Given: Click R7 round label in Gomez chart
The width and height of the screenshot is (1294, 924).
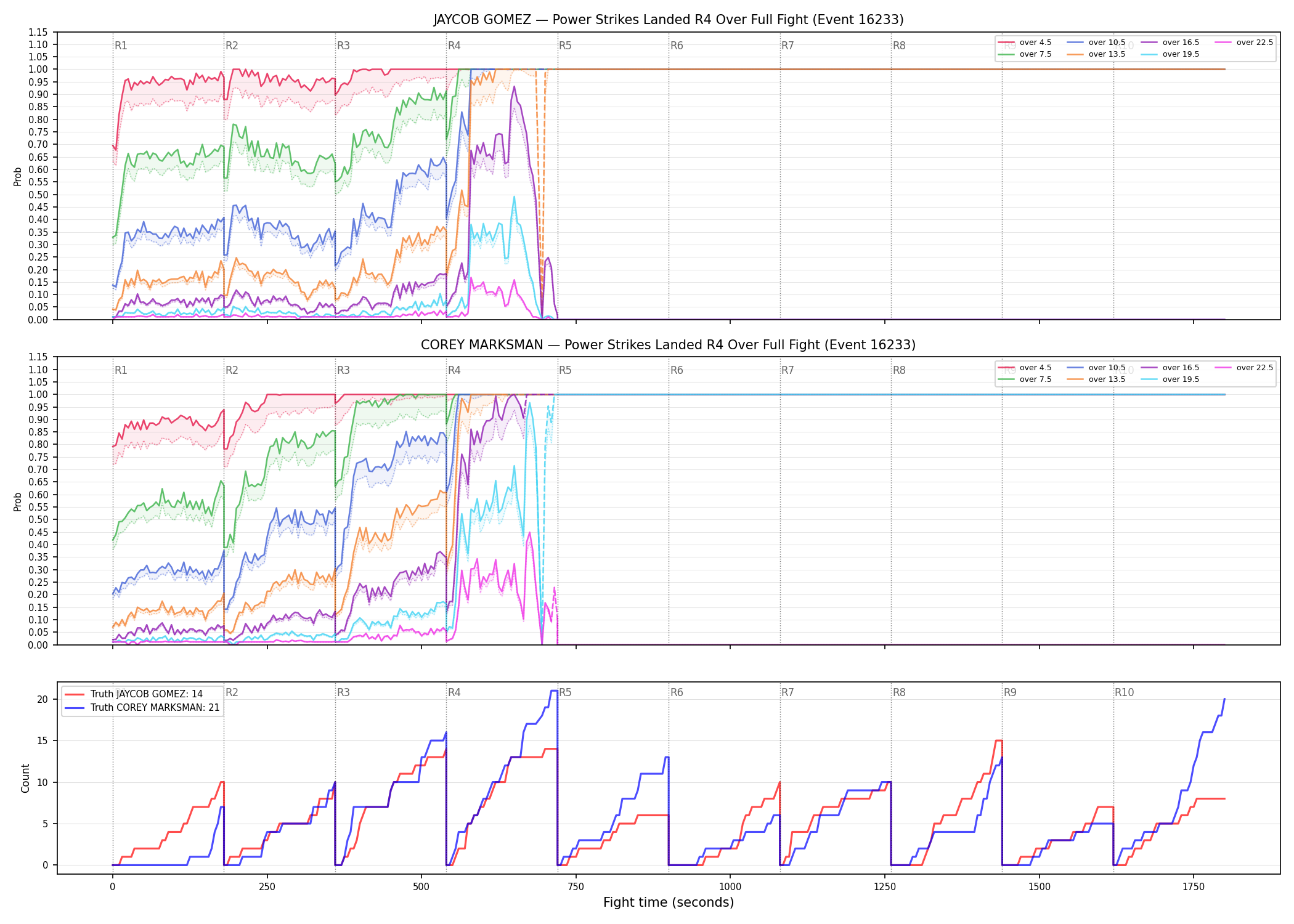Looking at the screenshot, I should coord(787,46).
